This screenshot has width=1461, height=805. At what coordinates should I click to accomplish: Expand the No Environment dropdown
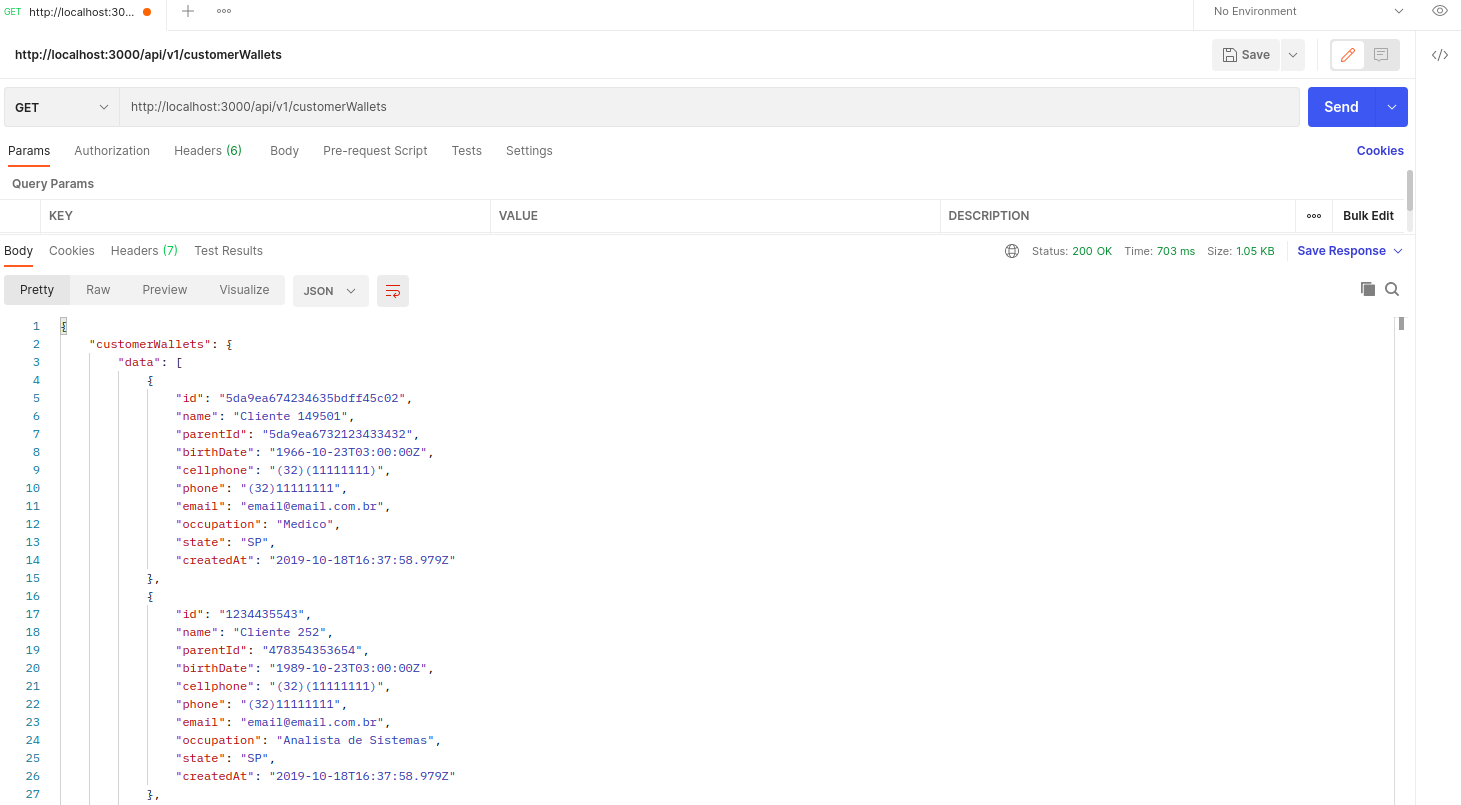[1308, 11]
